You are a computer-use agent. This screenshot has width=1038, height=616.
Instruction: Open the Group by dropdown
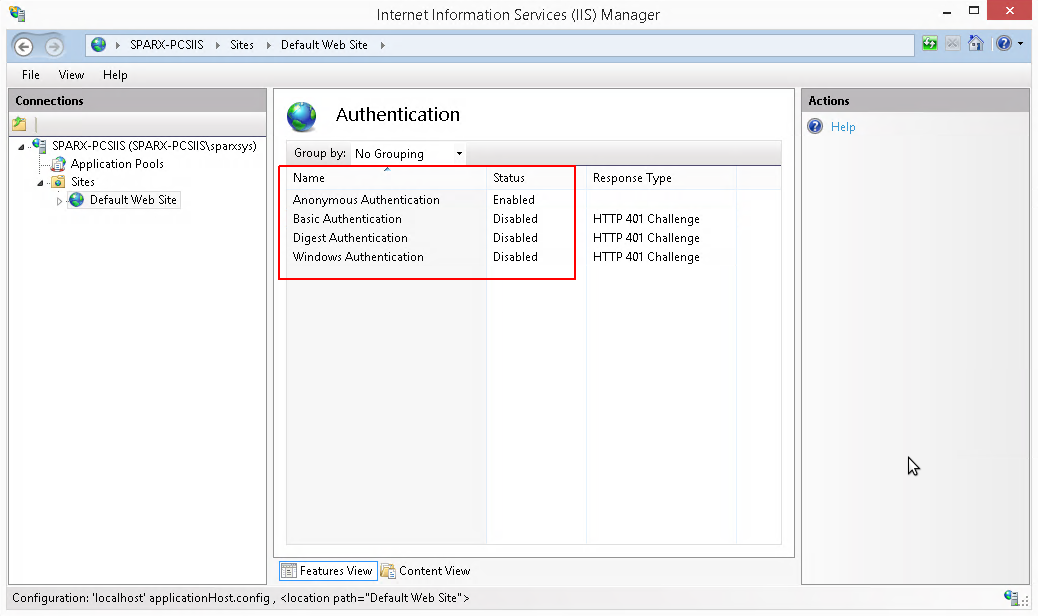[408, 154]
